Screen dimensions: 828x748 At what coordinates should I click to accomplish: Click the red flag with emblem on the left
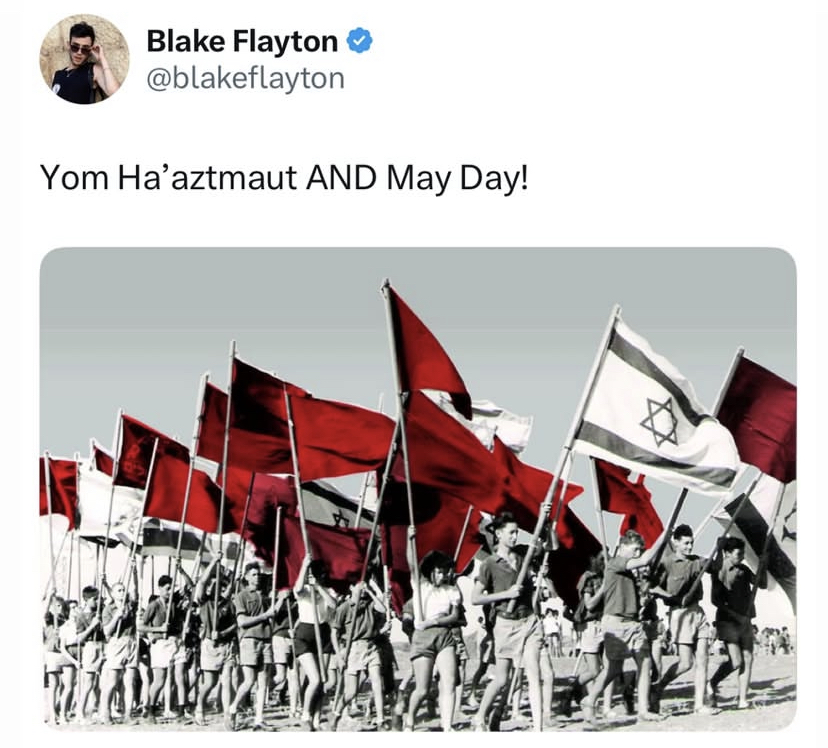tap(154, 466)
